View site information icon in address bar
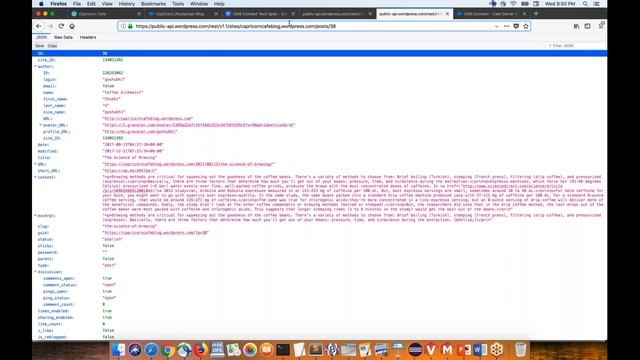Screen dimensions: 640x360 click(123, 26)
